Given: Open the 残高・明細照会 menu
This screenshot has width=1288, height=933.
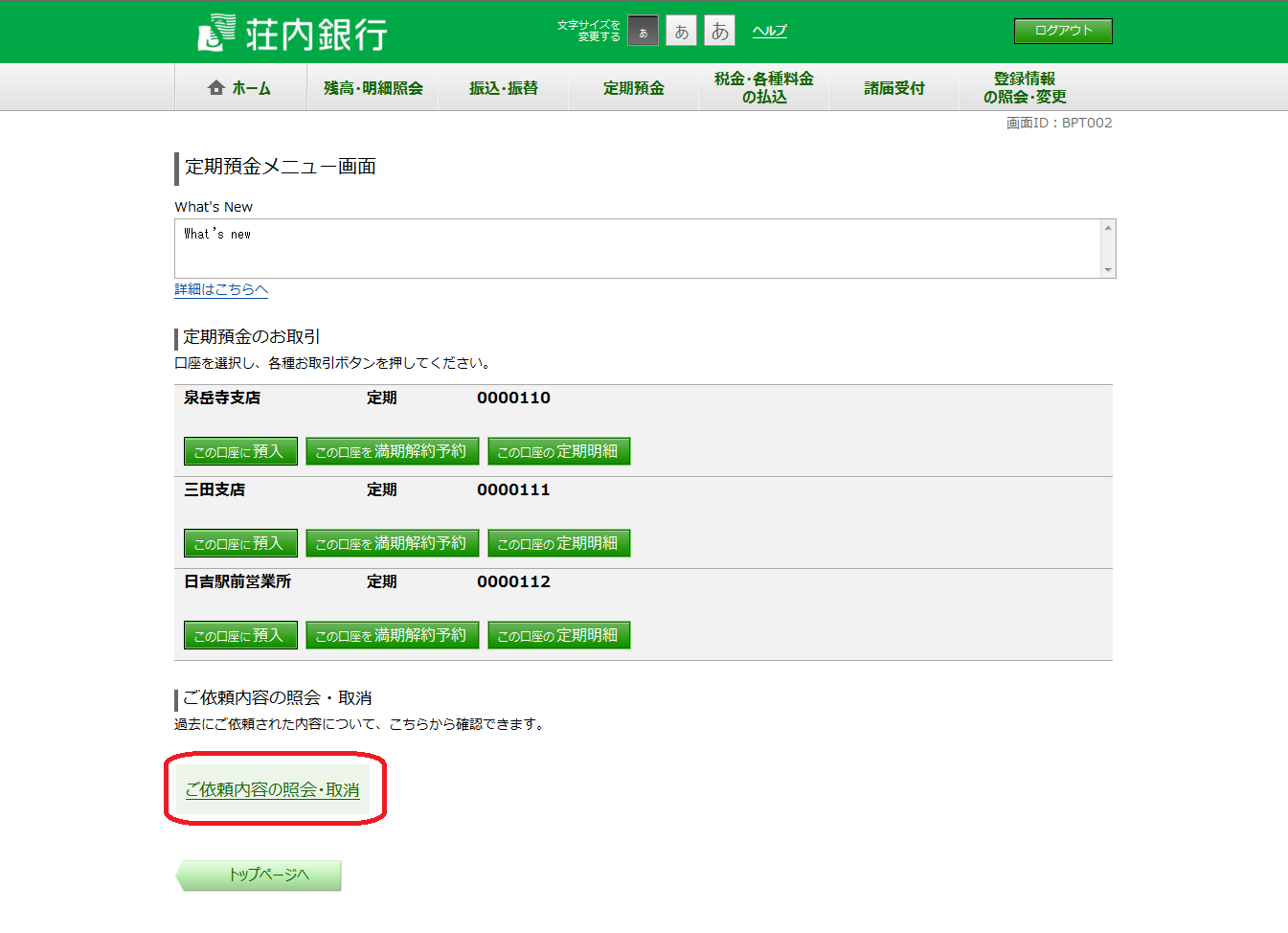Looking at the screenshot, I should click(x=373, y=88).
